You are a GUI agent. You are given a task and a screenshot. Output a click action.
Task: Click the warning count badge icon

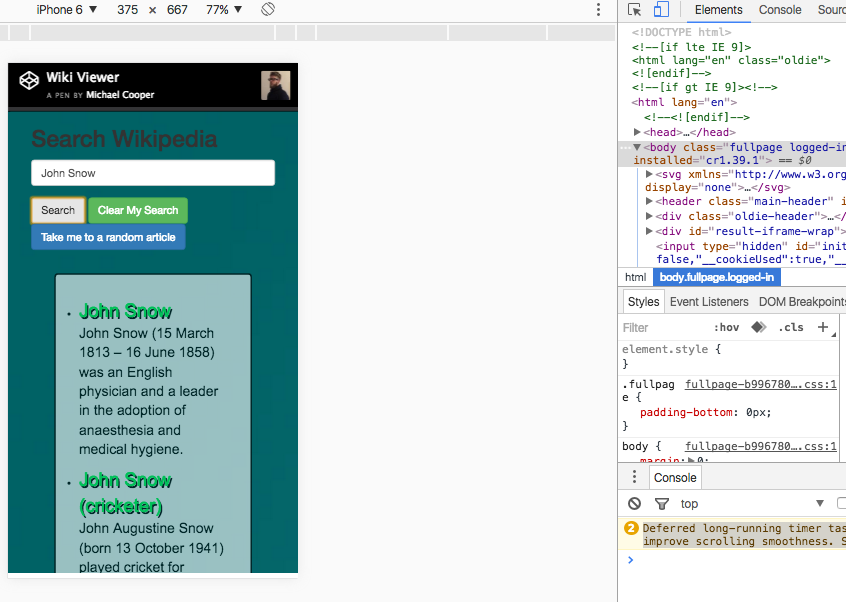point(631,528)
